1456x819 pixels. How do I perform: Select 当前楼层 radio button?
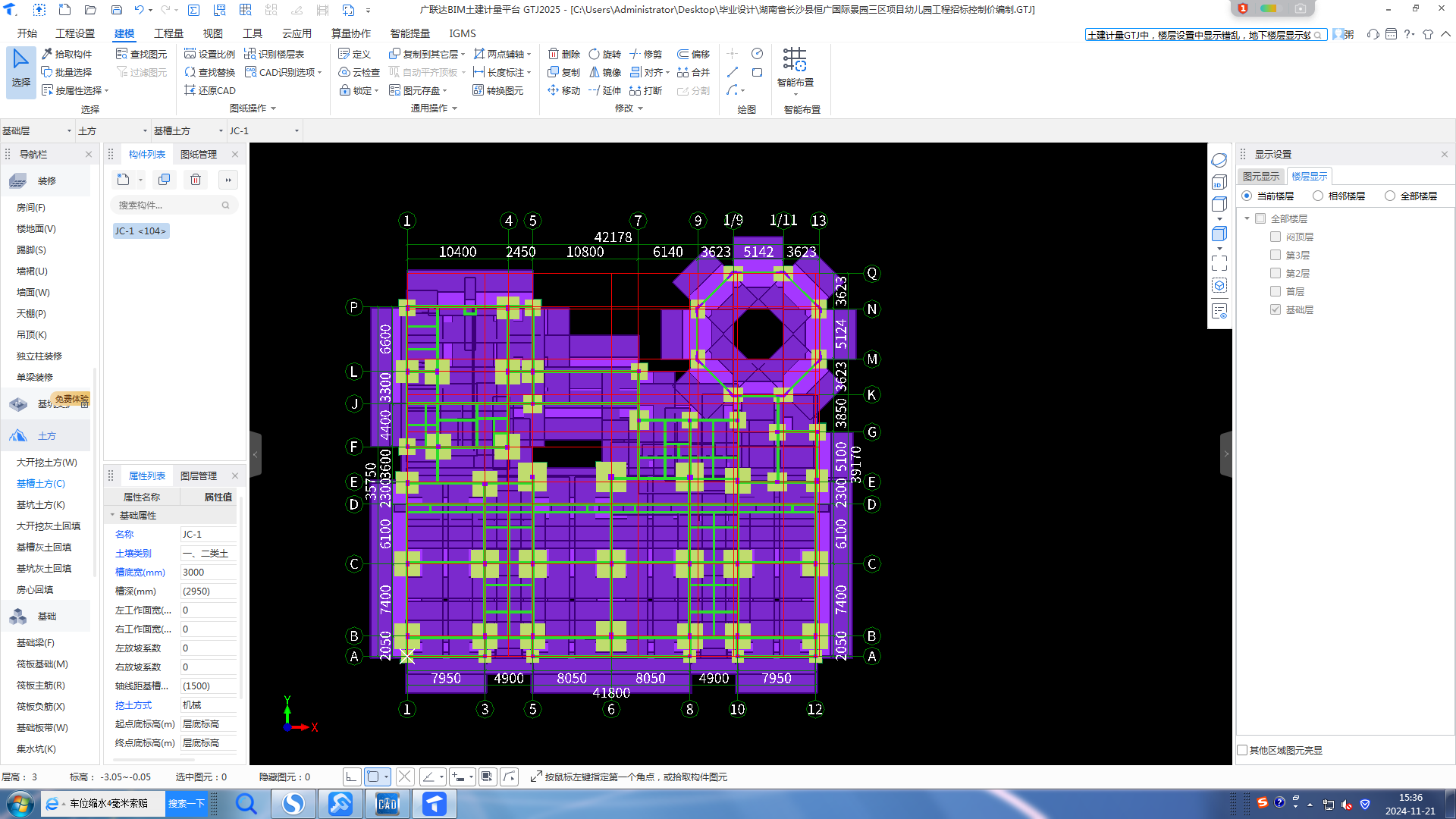[x=1247, y=196]
